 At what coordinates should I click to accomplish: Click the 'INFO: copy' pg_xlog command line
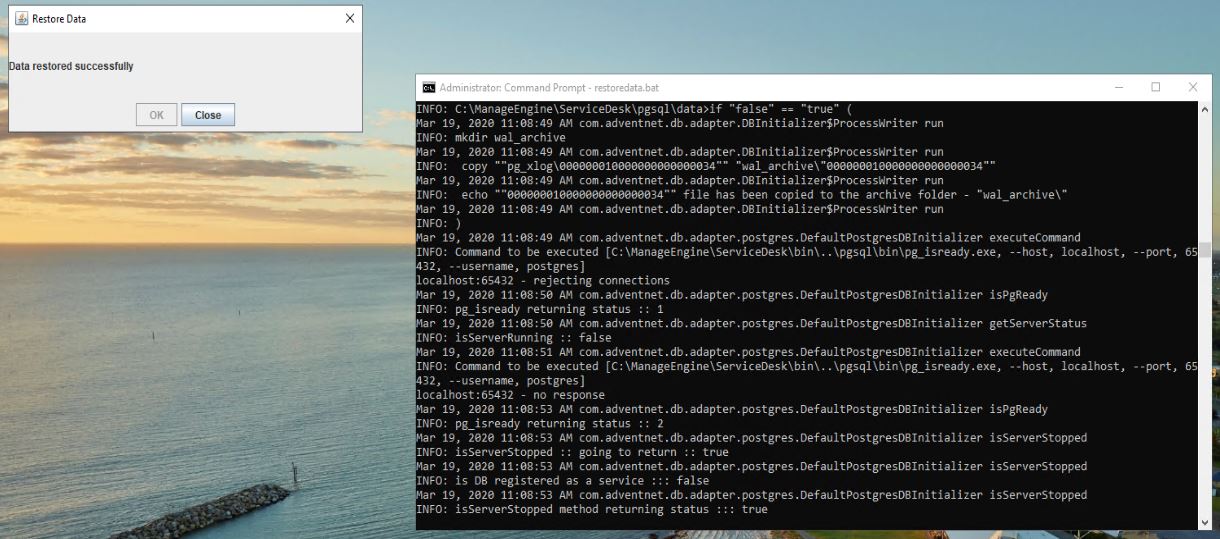click(x=706, y=166)
